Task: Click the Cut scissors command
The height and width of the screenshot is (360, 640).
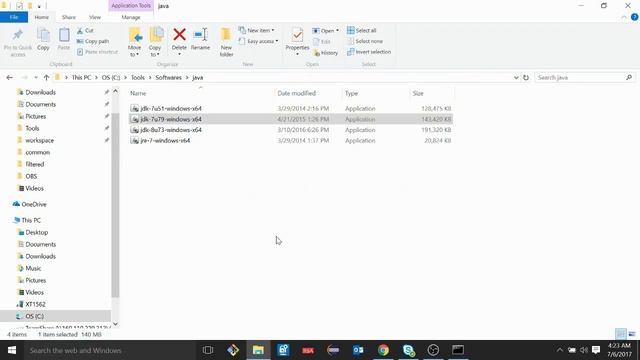Action: 85,31
